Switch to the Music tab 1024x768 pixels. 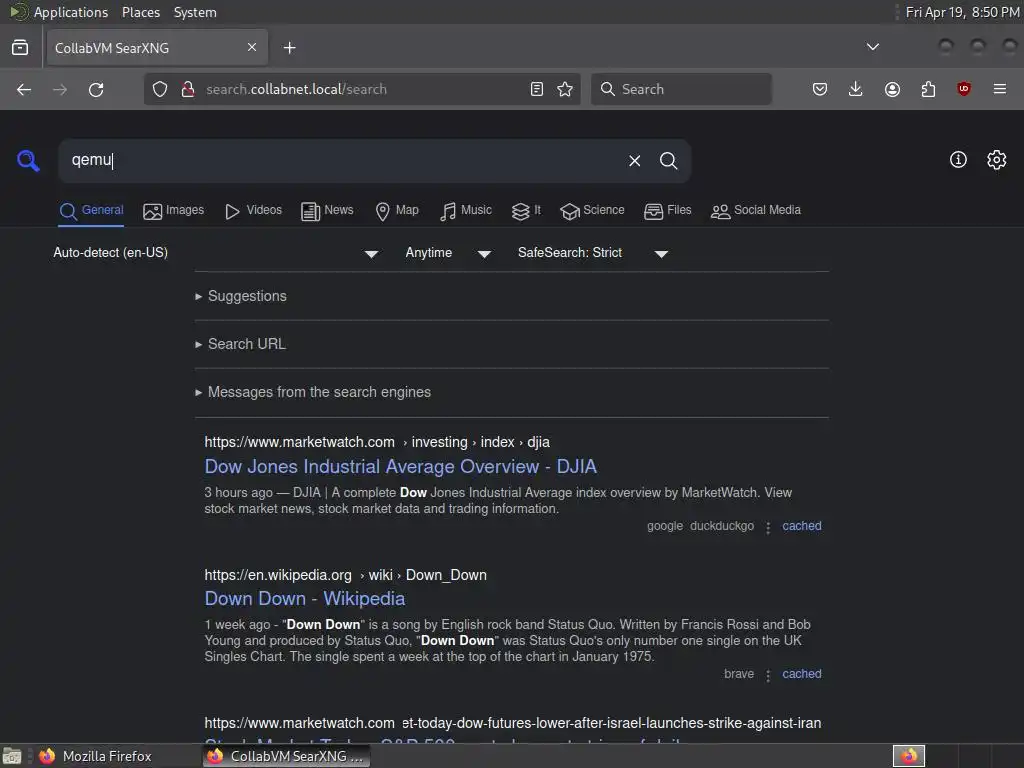pyautogui.click(x=466, y=210)
